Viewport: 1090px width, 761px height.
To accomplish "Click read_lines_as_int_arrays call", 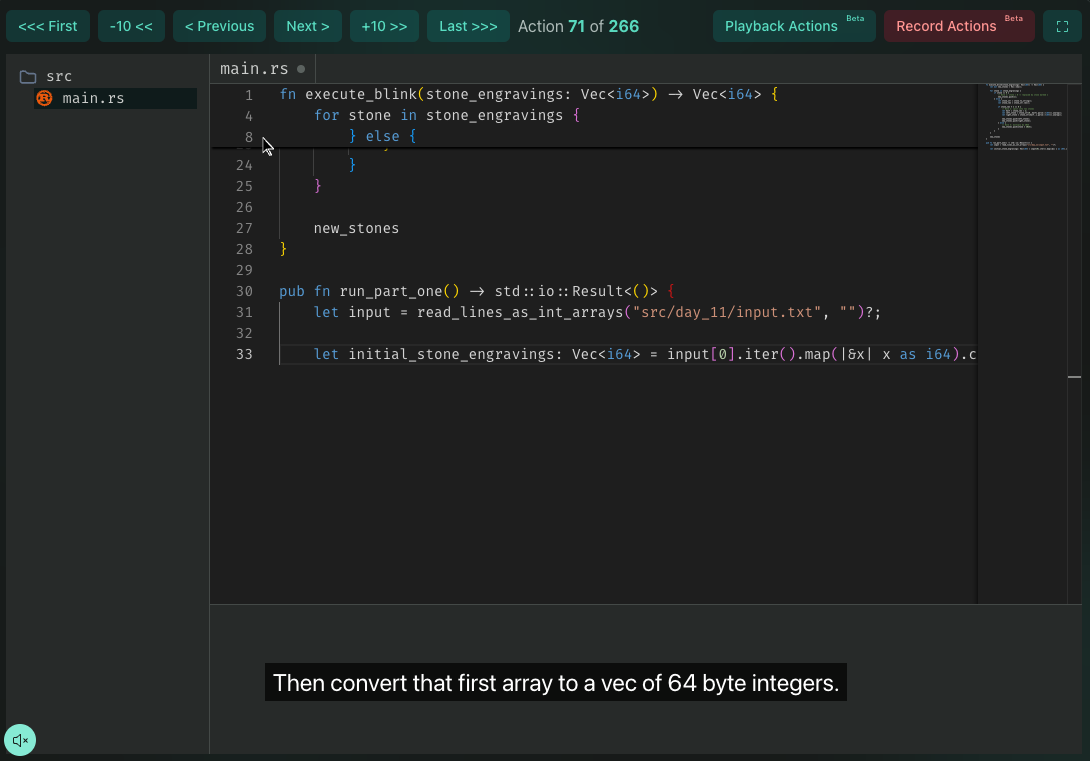I will [x=520, y=313].
